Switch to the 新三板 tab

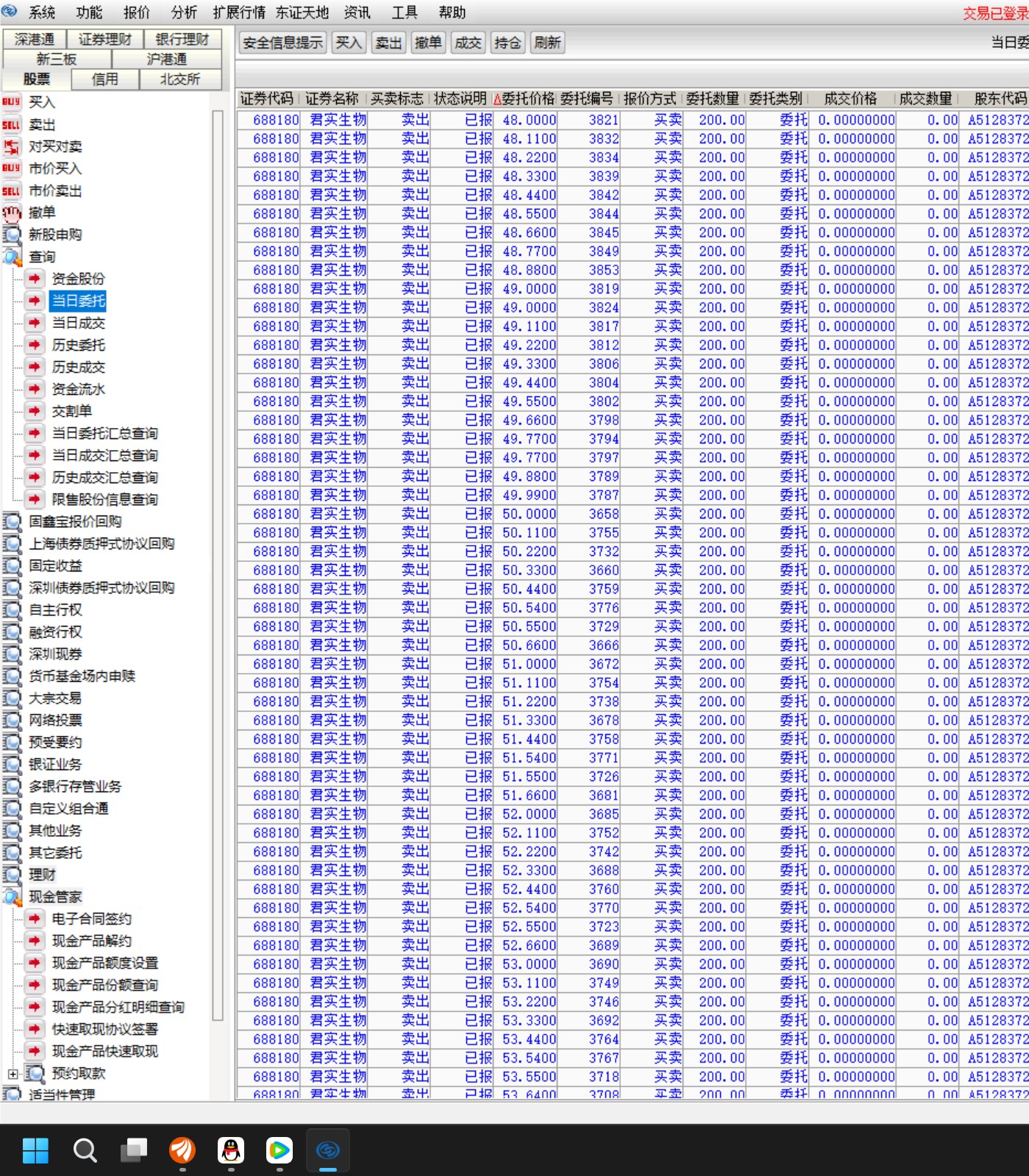tap(57, 59)
